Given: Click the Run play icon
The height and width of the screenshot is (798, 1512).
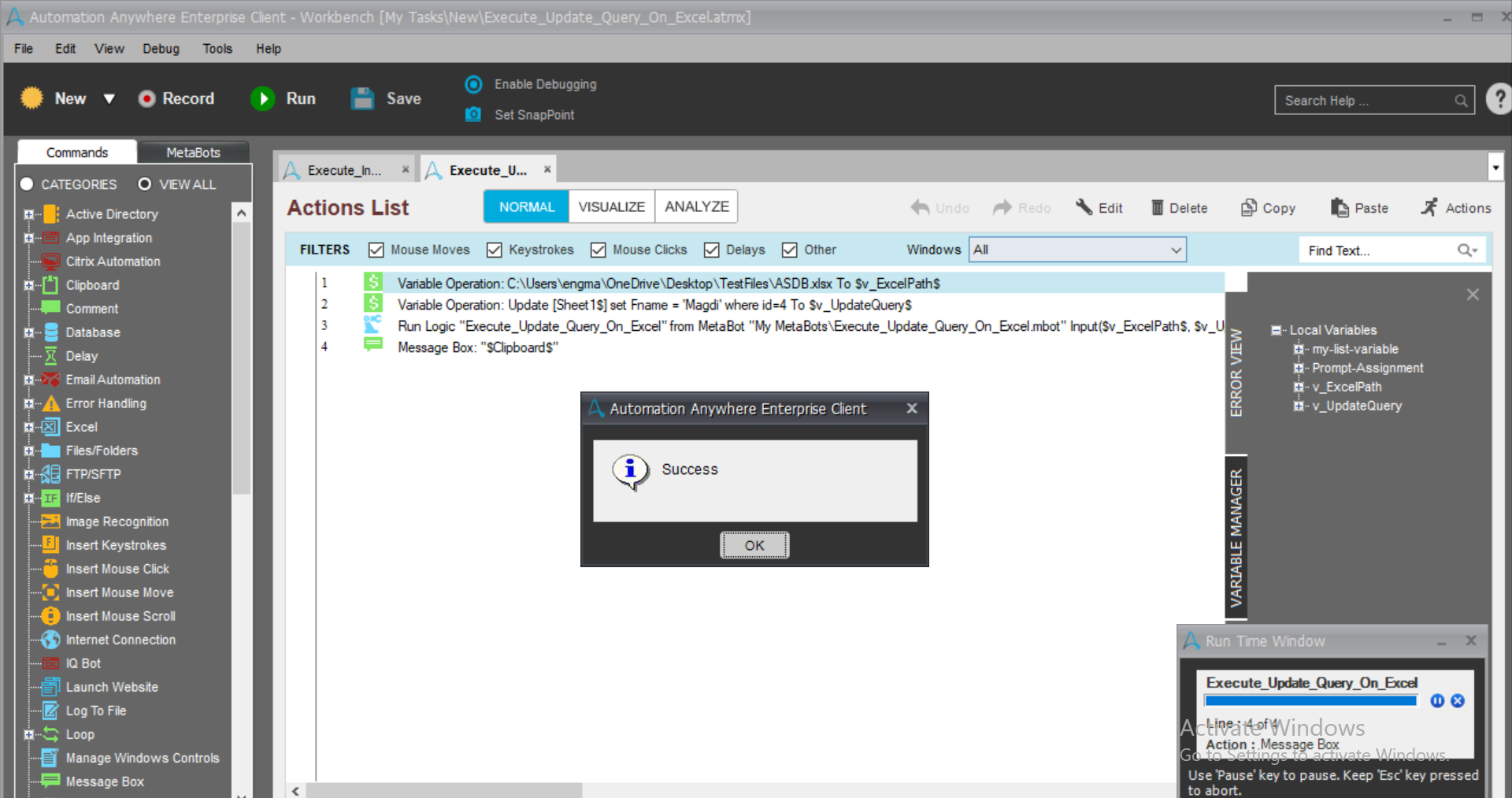Looking at the screenshot, I should tap(263, 98).
